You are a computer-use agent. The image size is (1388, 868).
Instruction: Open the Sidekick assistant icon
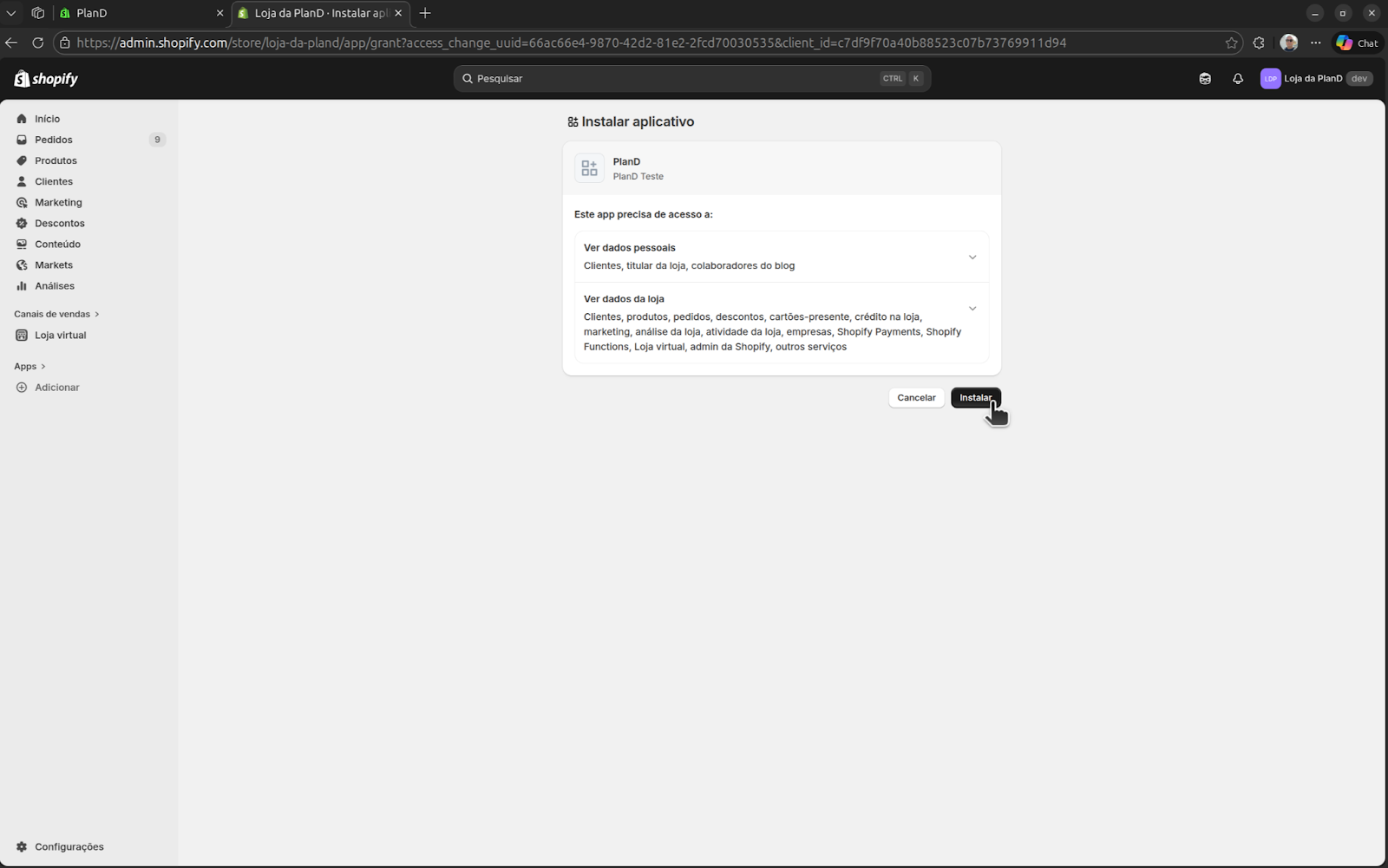pos(1205,78)
